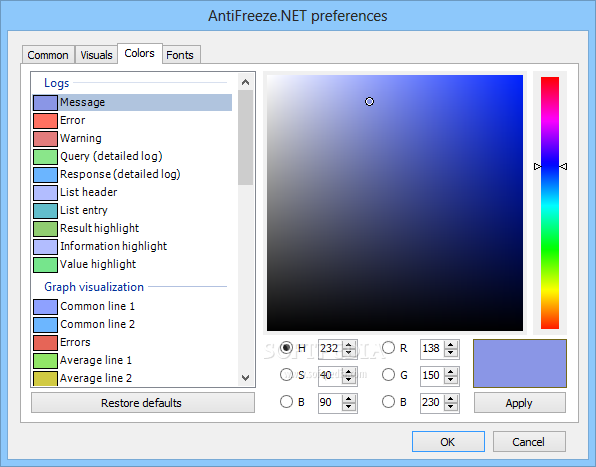Click the blue value field showing 230
Screen dimensions: 596x467
[x=432, y=403]
